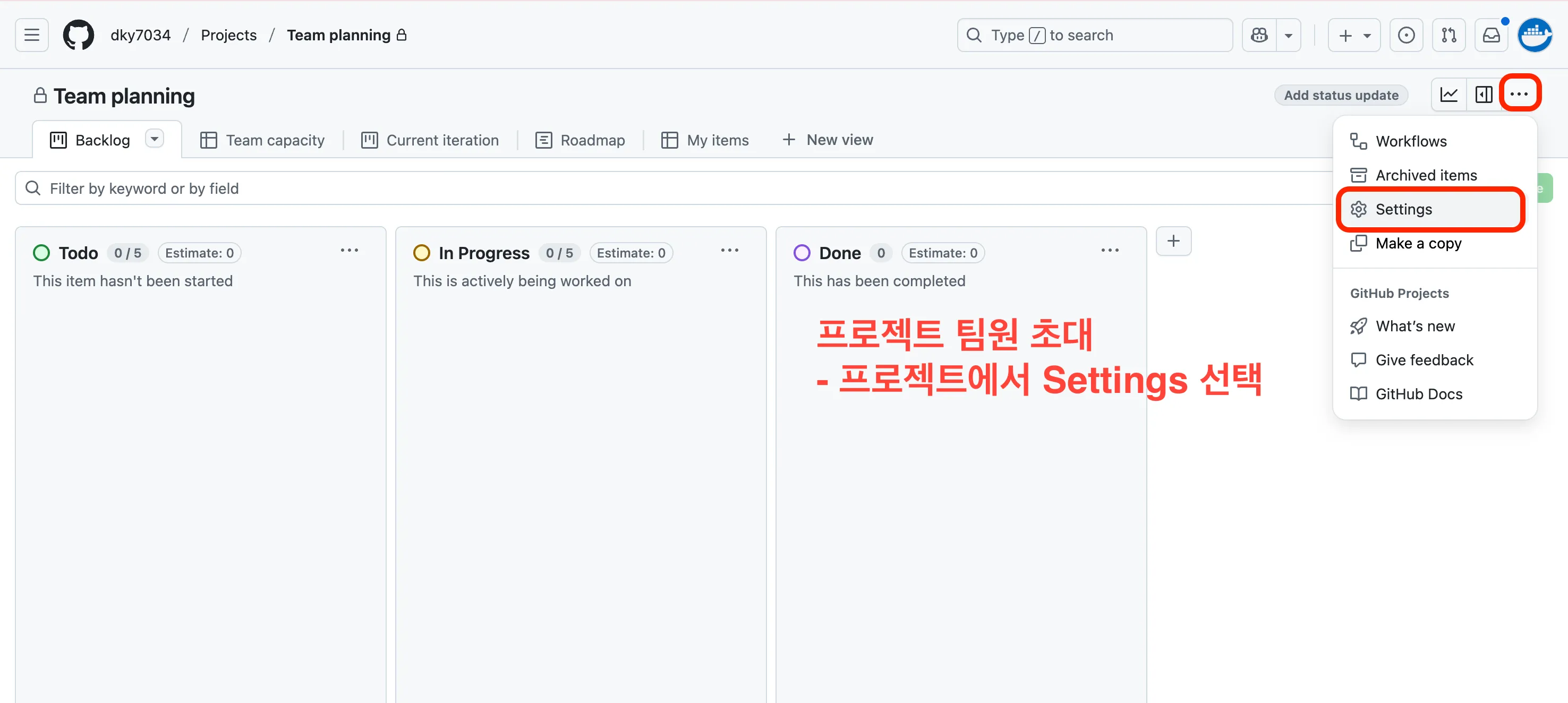Open the hamburger navigation menu
Screen dimensions: 1568x703
coord(32,35)
